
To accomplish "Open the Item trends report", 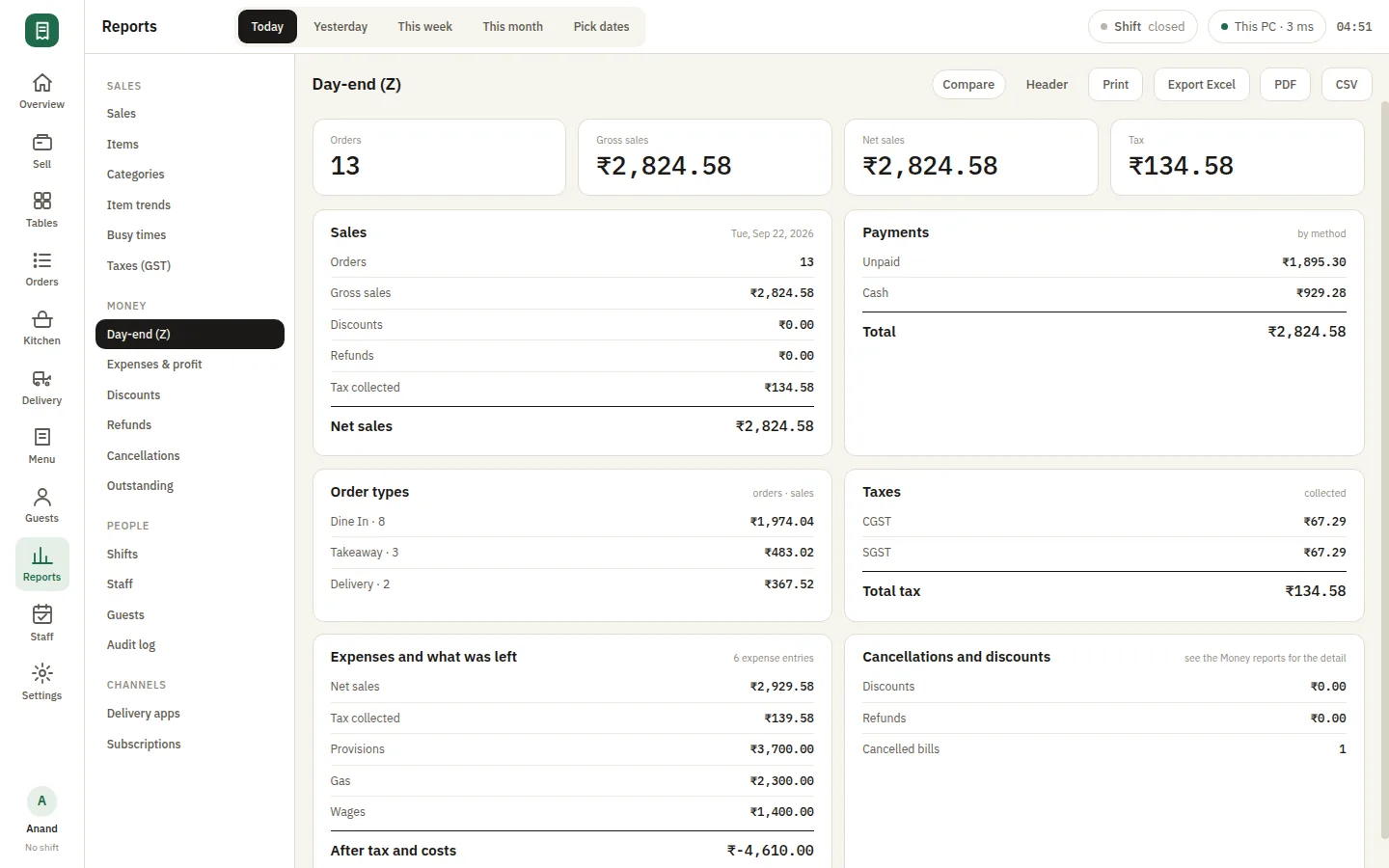I will tap(190, 205).
